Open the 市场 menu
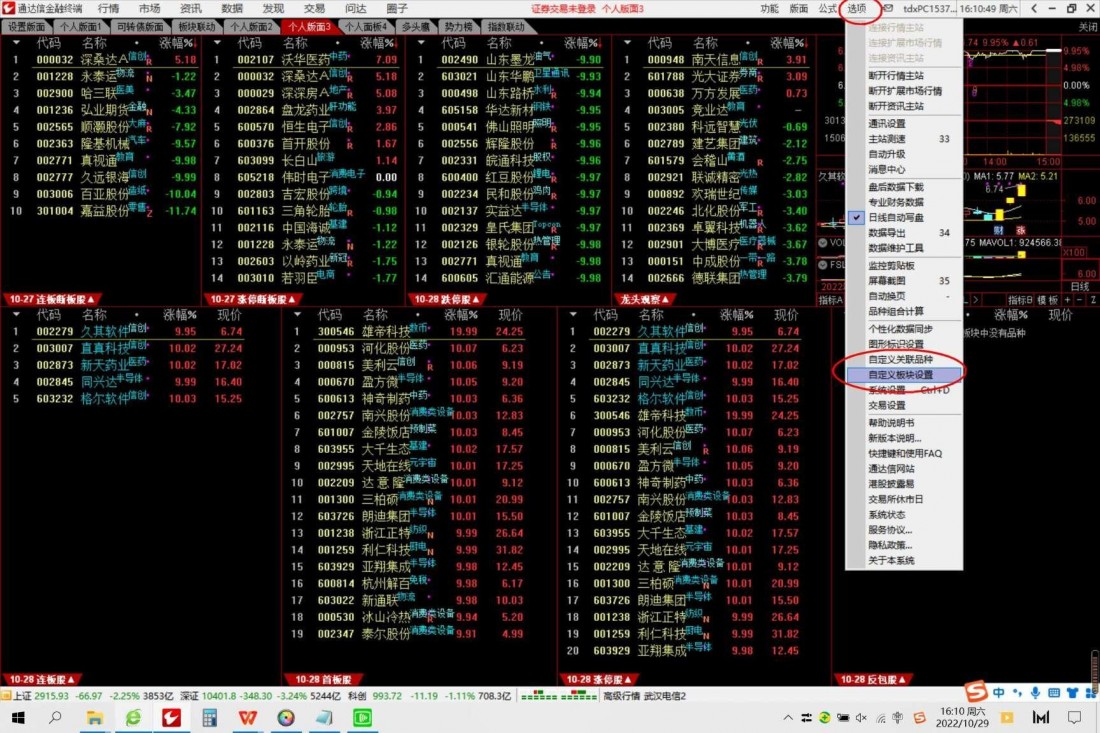This screenshot has width=1100, height=733. 149,8
